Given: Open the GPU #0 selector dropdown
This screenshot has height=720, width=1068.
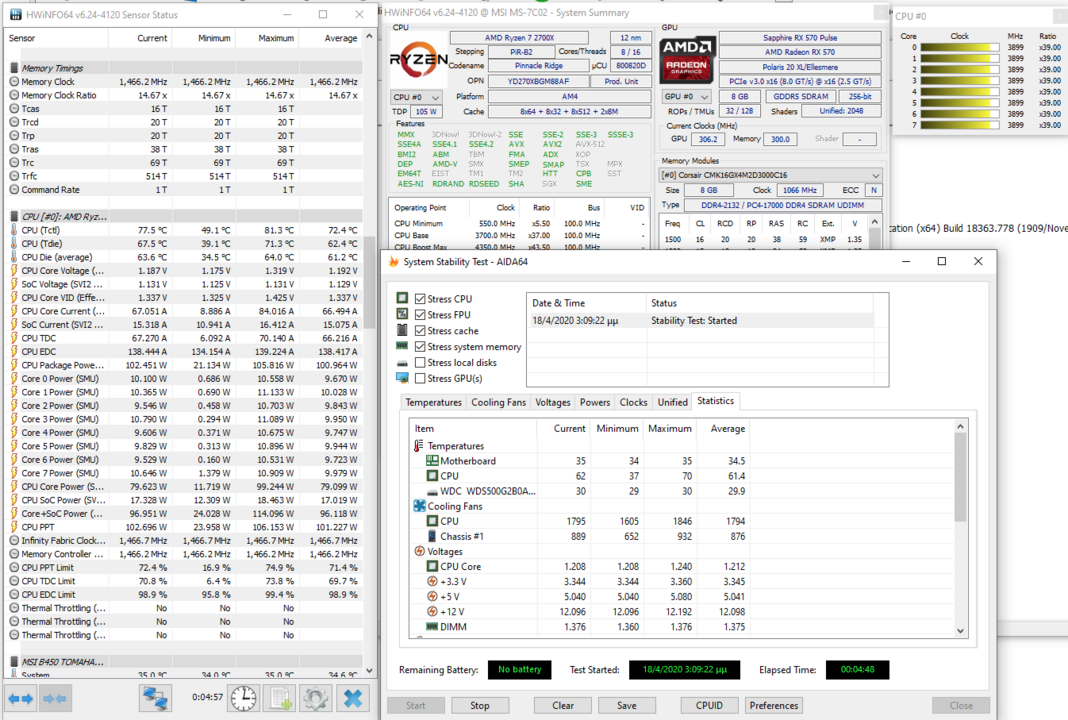Looking at the screenshot, I should click(686, 96).
